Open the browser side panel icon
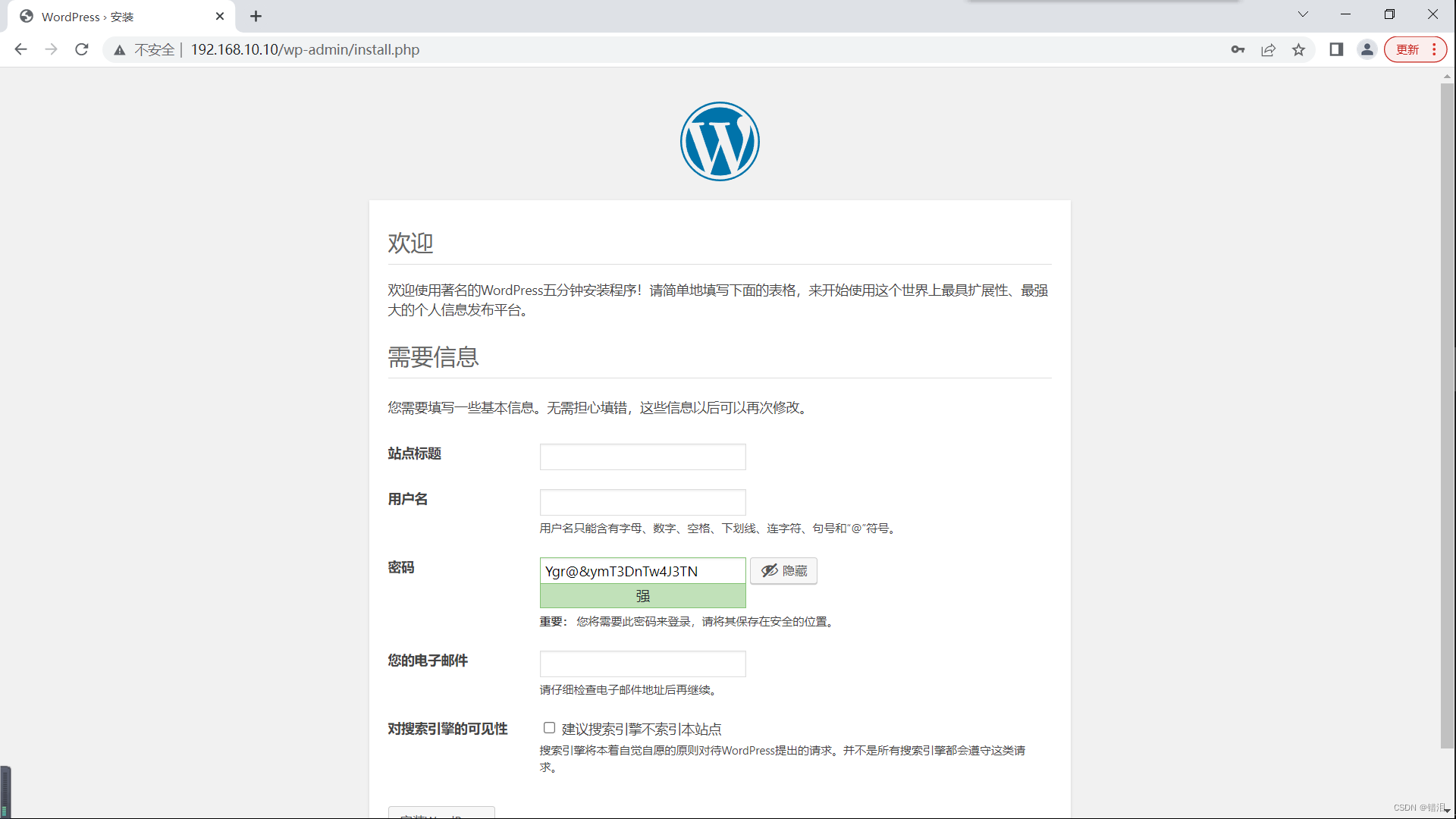The width and height of the screenshot is (1456, 819). click(x=1336, y=49)
